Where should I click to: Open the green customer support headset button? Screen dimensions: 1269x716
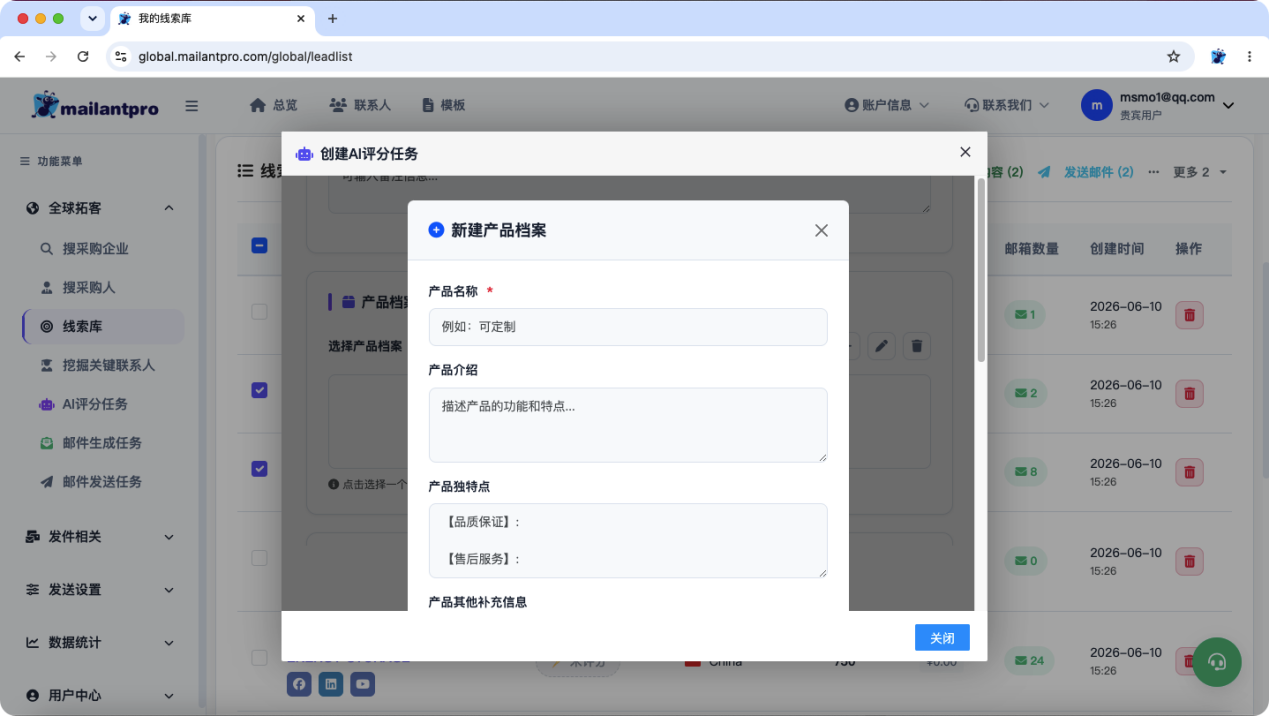(1217, 662)
